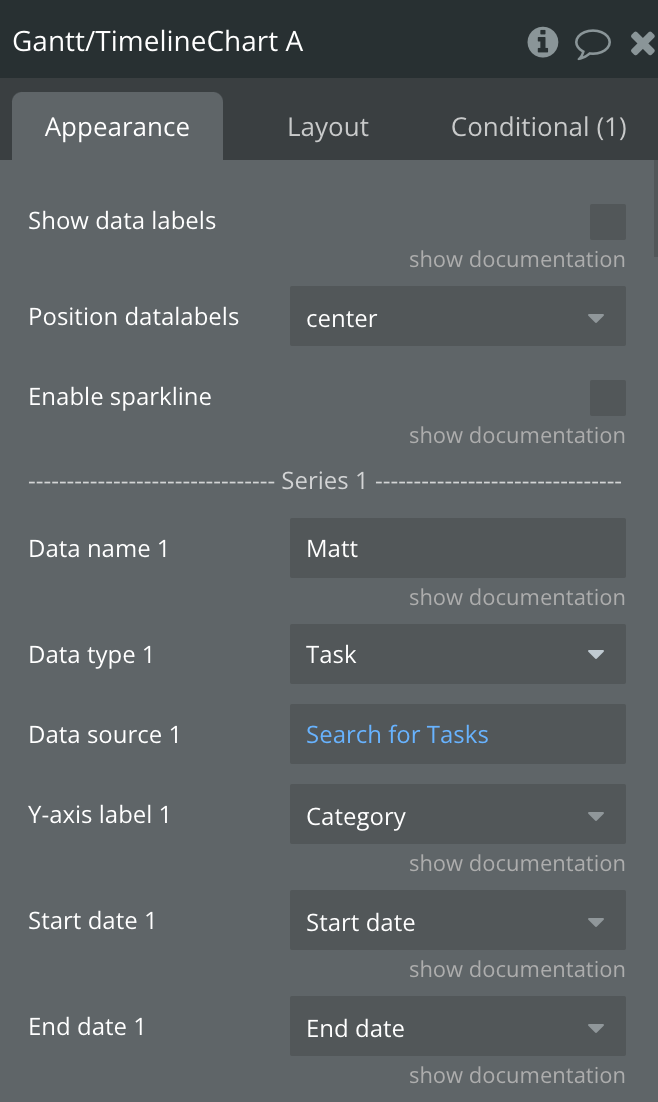The width and height of the screenshot is (658, 1102).
Task: Show documentation under Show data labels
Action: click(x=516, y=260)
